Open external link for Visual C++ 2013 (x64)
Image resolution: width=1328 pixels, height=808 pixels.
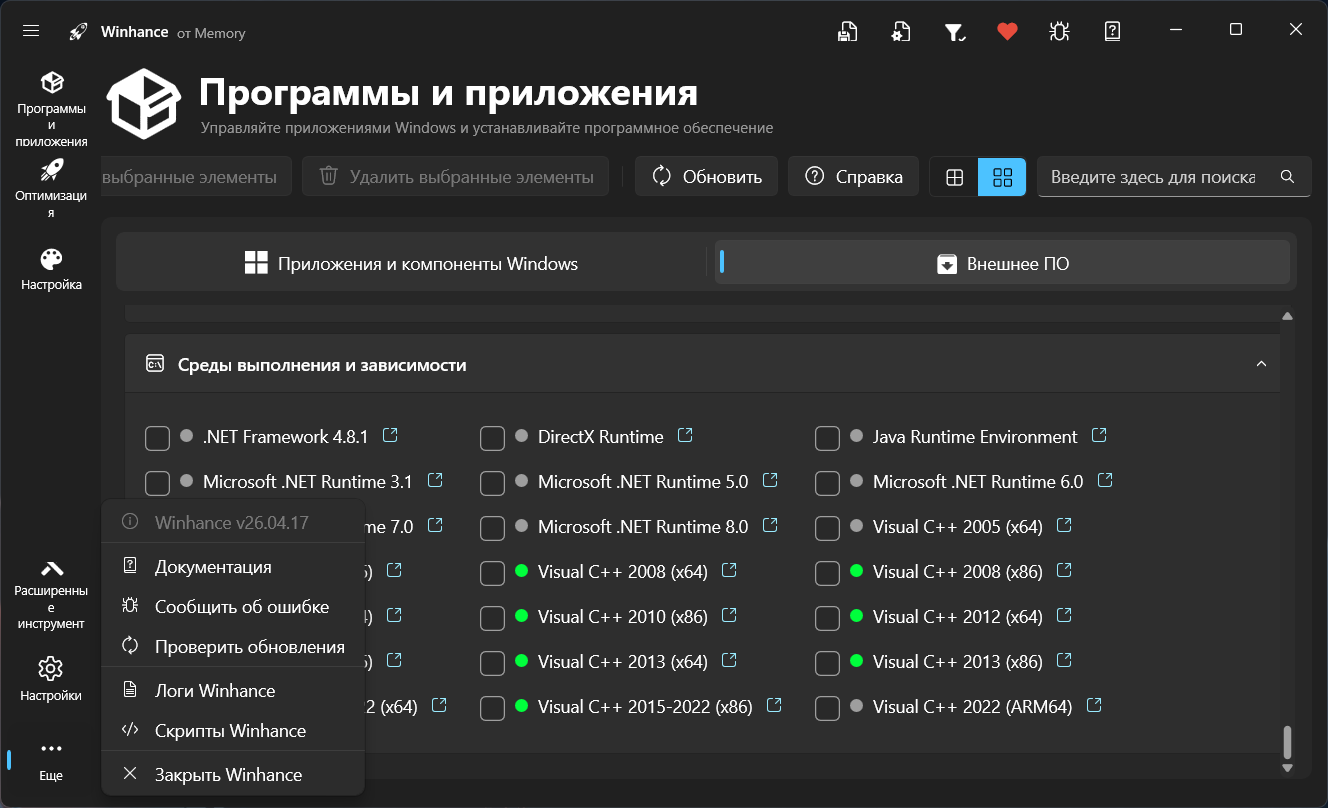click(729, 660)
